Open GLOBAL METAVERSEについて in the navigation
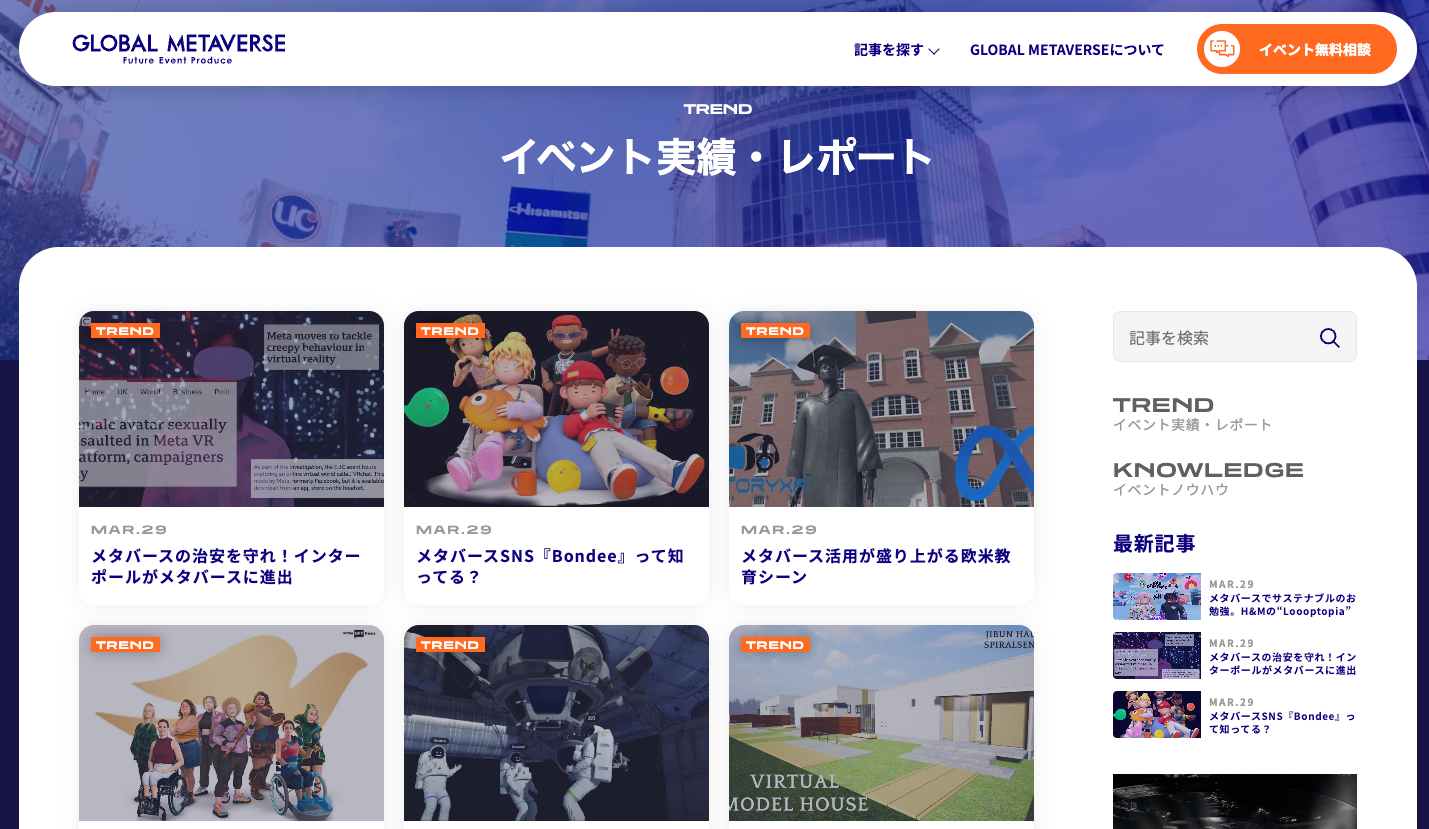The width and height of the screenshot is (1429, 829). (1067, 49)
